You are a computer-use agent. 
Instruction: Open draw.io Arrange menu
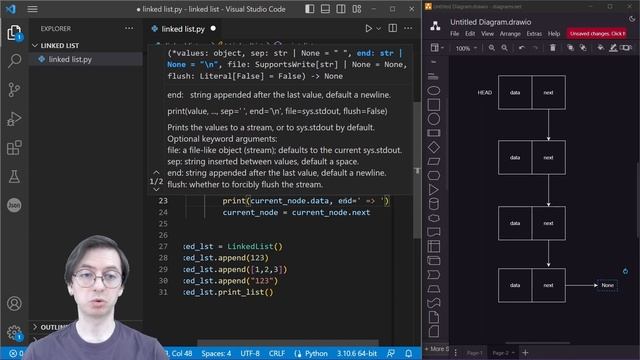510,34
